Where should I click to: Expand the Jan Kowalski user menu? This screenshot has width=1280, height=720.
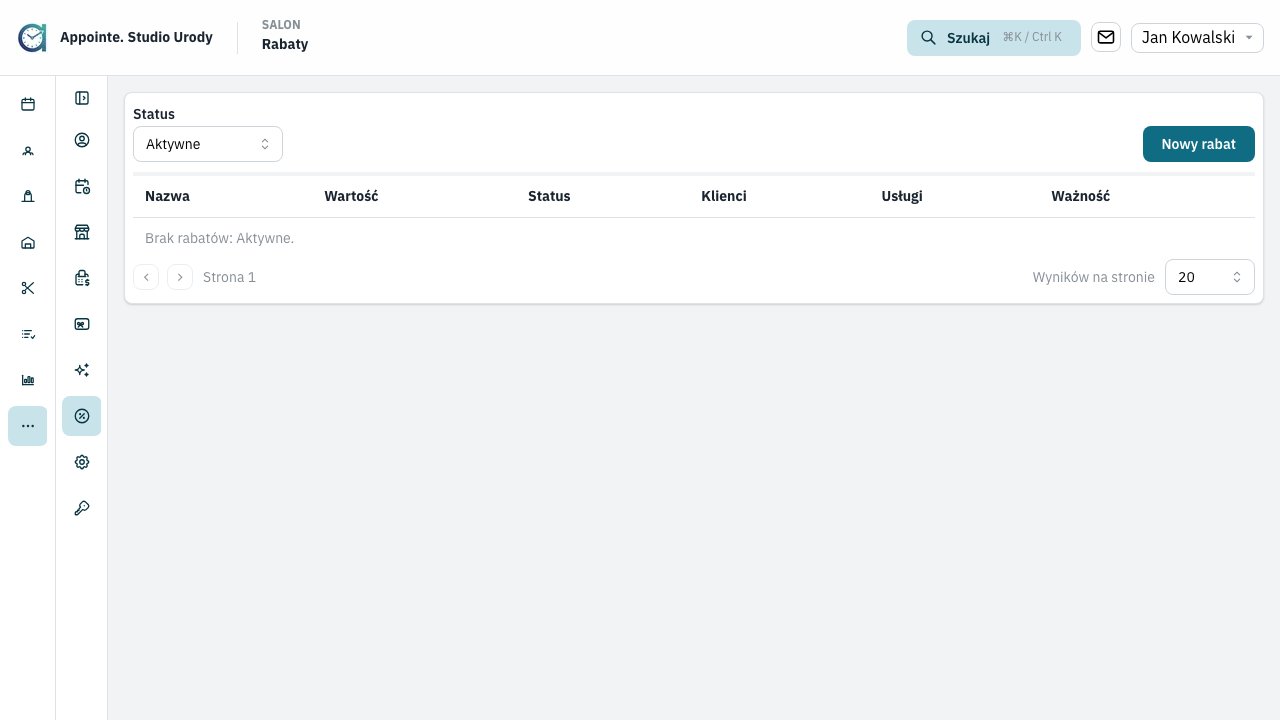click(1197, 38)
